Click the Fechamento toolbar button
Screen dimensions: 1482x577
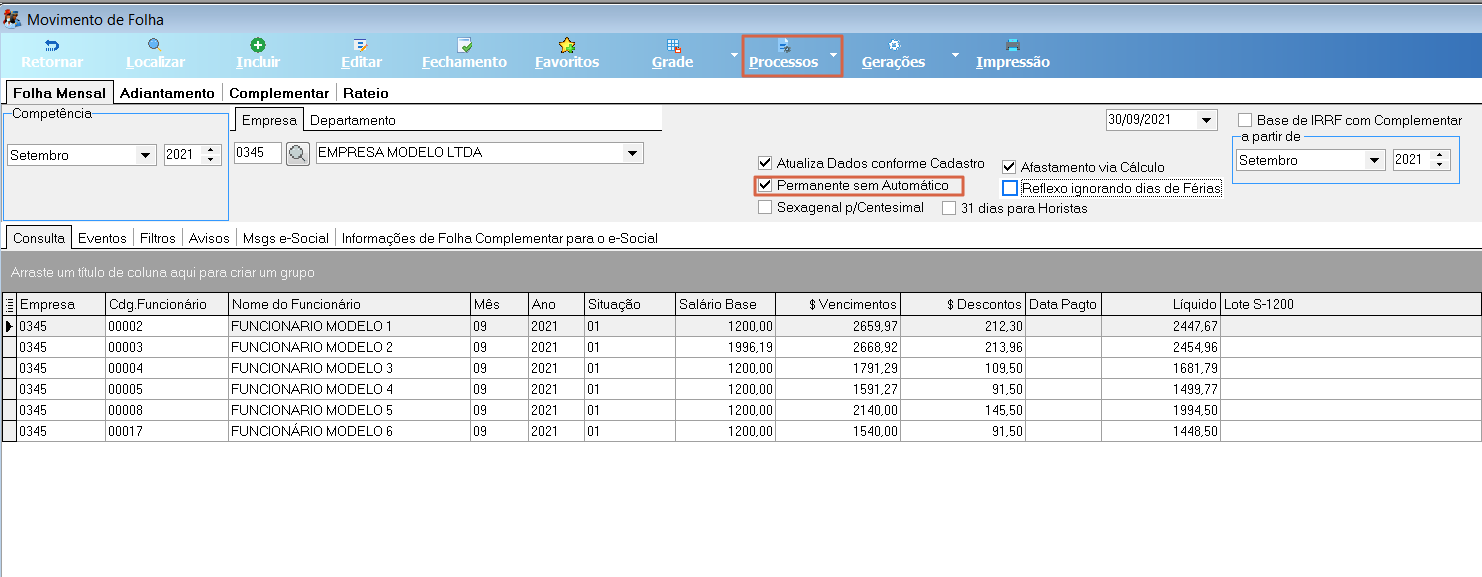pos(464,54)
